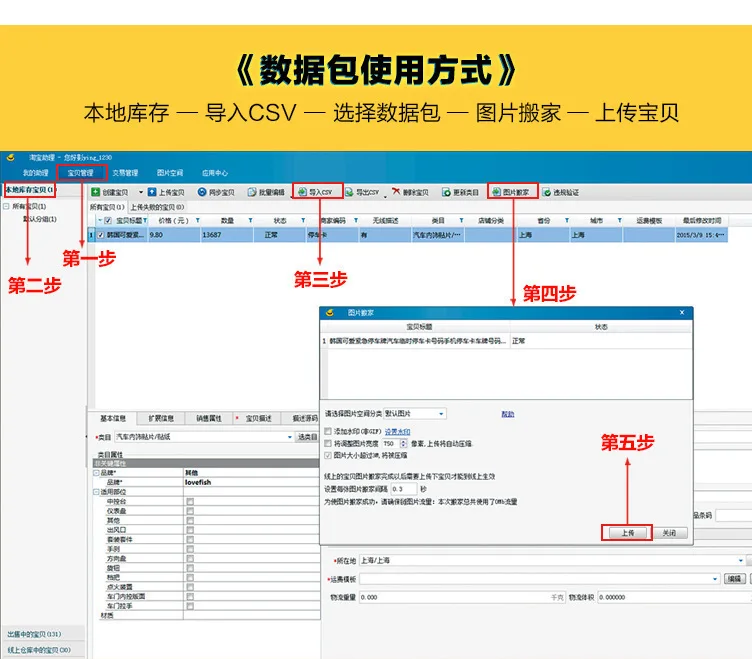Screen dimensions: 752x659
Task: Switch to 图片空间 main tab
Action: (x=170, y=173)
